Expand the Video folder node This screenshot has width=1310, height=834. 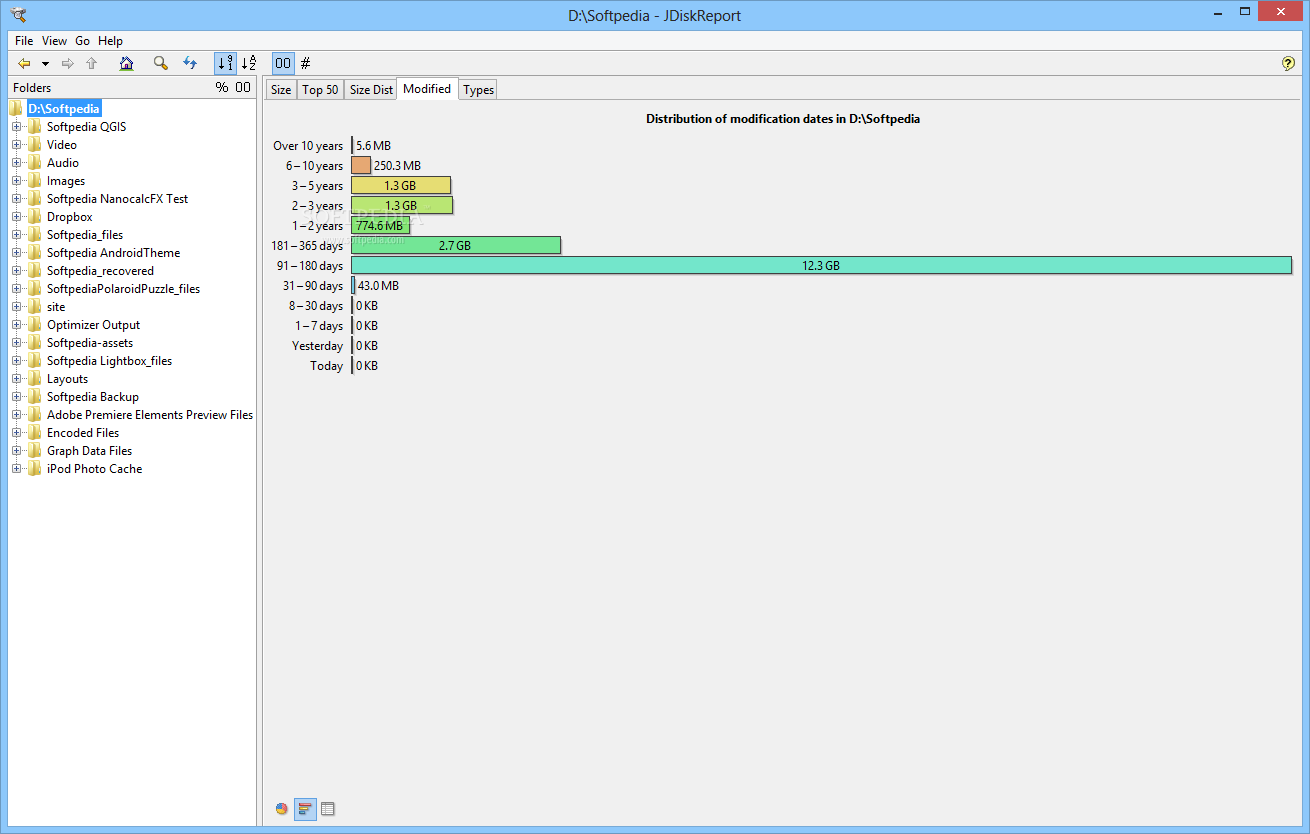16,145
